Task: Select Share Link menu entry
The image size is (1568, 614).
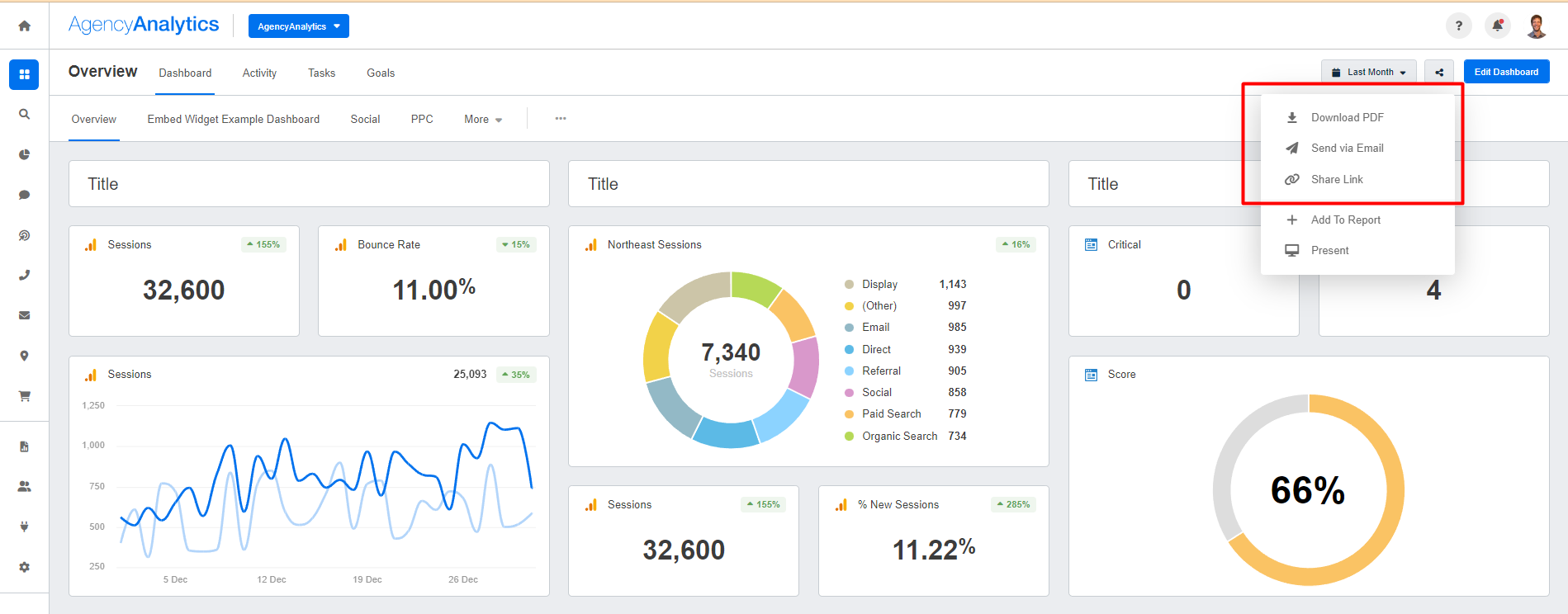Action: point(1336,180)
